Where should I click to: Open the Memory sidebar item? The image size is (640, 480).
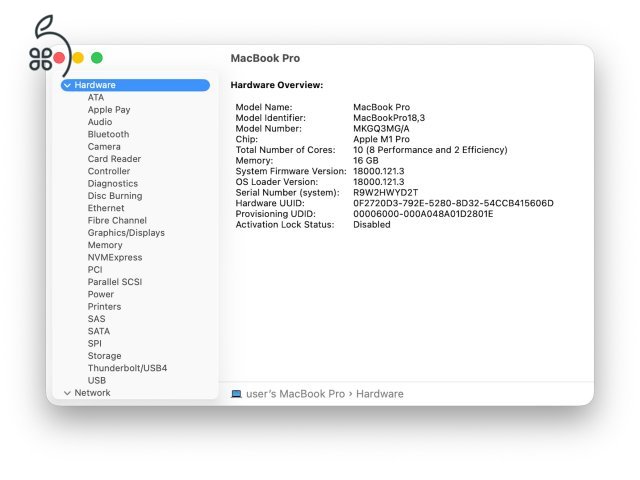[105, 245]
